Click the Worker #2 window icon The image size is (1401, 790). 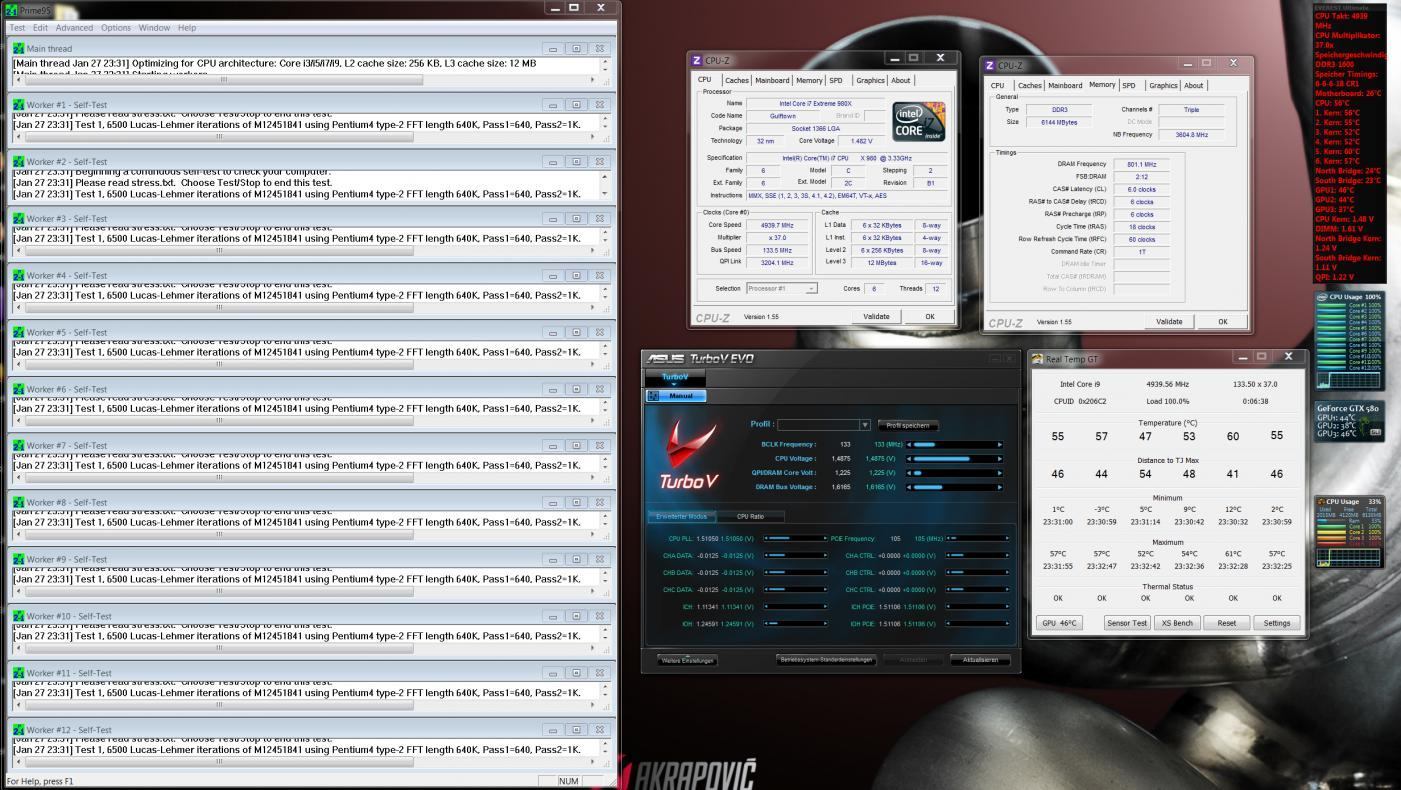tap(18, 162)
